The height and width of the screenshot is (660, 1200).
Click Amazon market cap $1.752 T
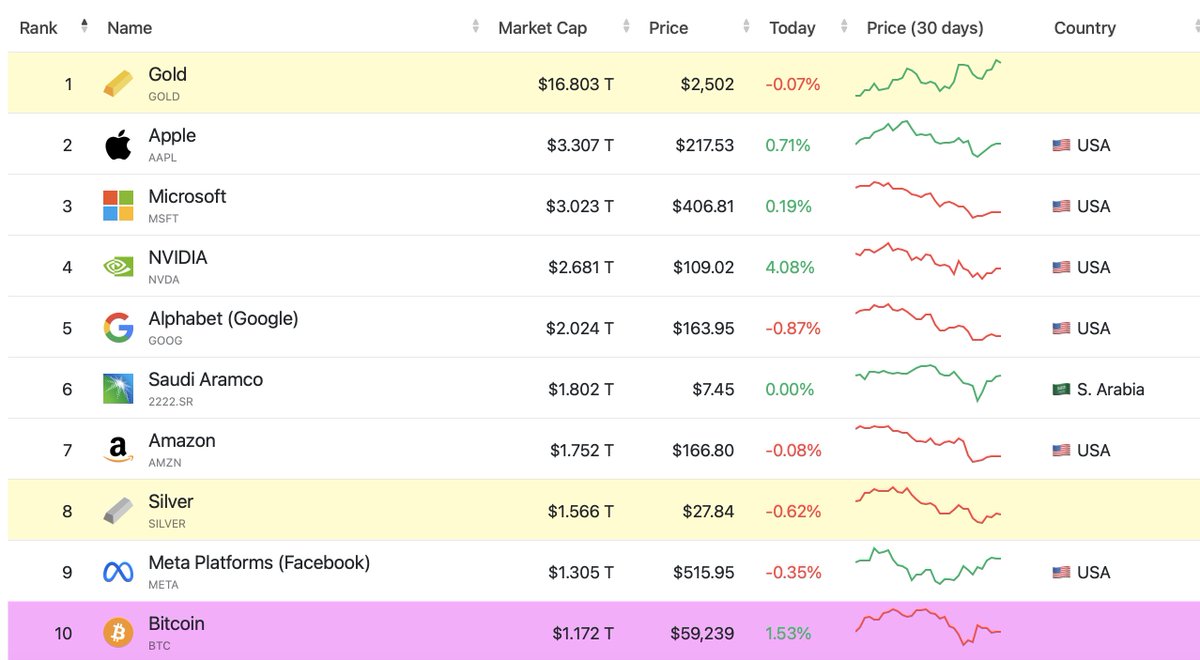point(582,451)
